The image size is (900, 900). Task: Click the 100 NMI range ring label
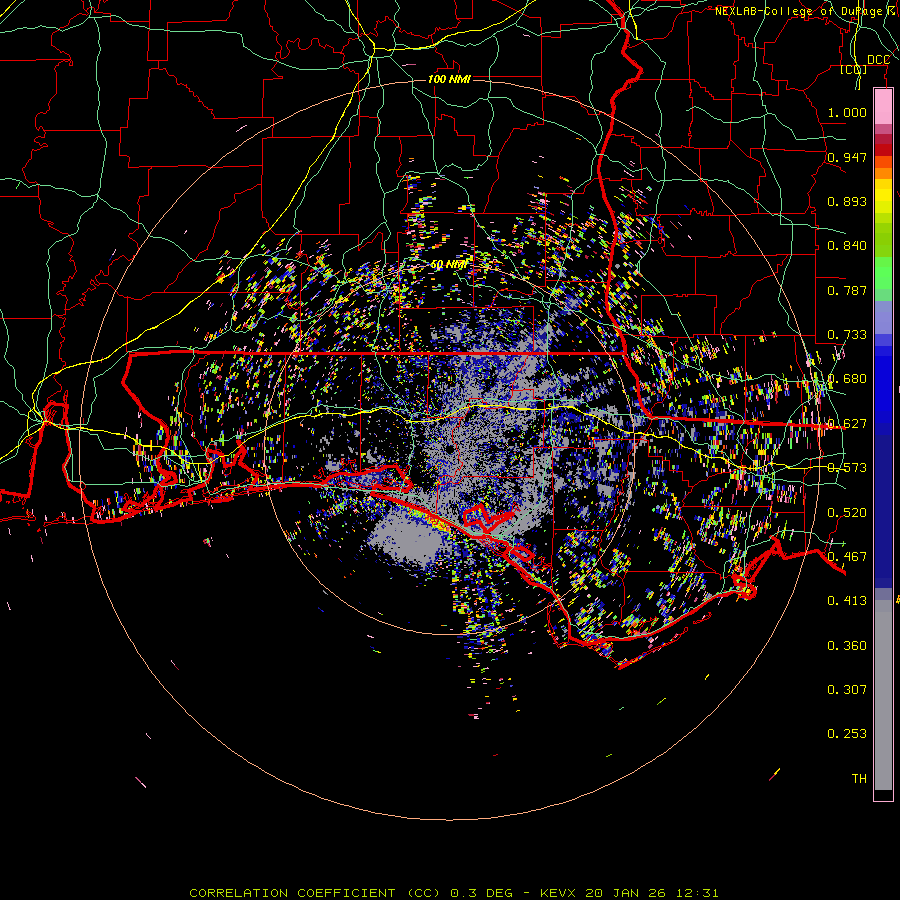point(449,79)
